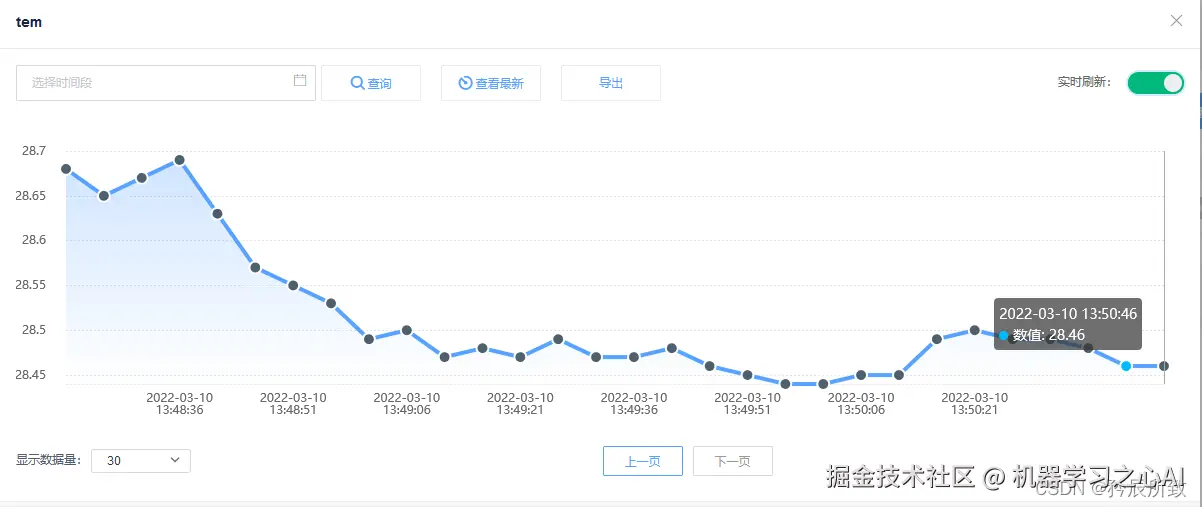The height and width of the screenshot is (507, 1202).
Task: Click the 28.7 y-axis label
Action: tap(33, 151)
